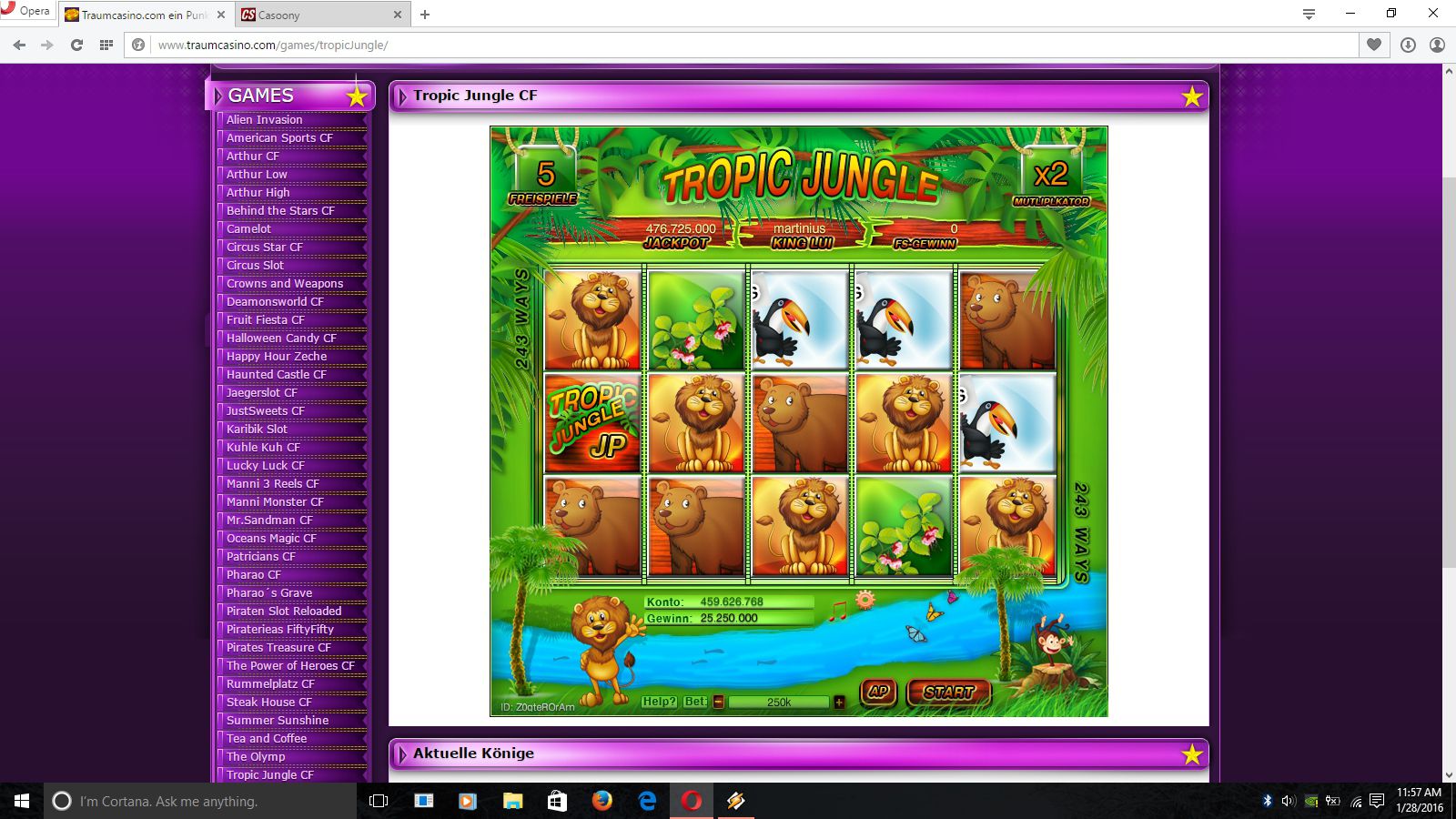1456x819 pixels.
Task: Switch to the Traumcasino.com browser tab
Action: click(144, 15)
